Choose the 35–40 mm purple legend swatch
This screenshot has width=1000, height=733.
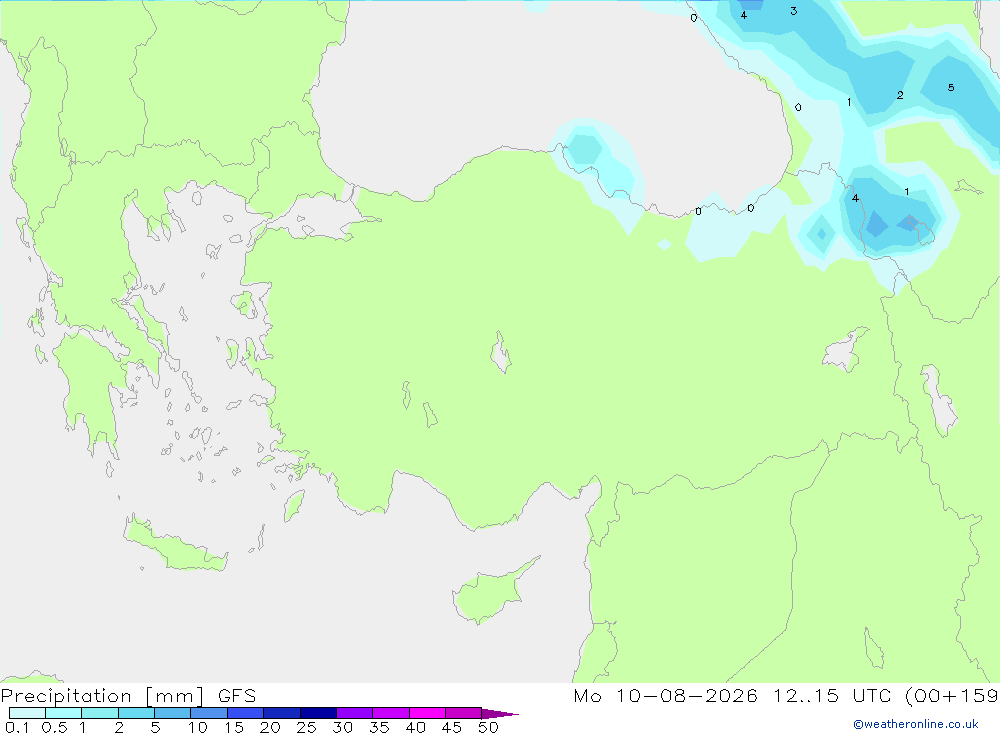click(x=391, y=713)
